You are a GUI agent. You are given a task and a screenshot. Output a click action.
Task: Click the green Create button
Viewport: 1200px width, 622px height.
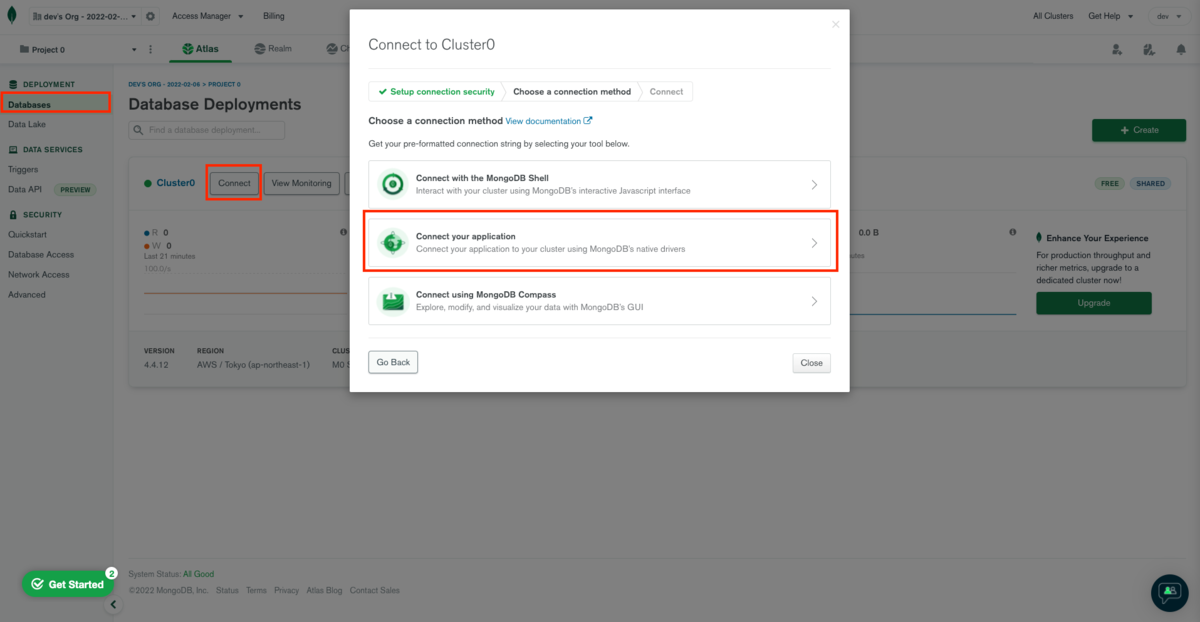pyautogui.click(x=1139, y=130)
